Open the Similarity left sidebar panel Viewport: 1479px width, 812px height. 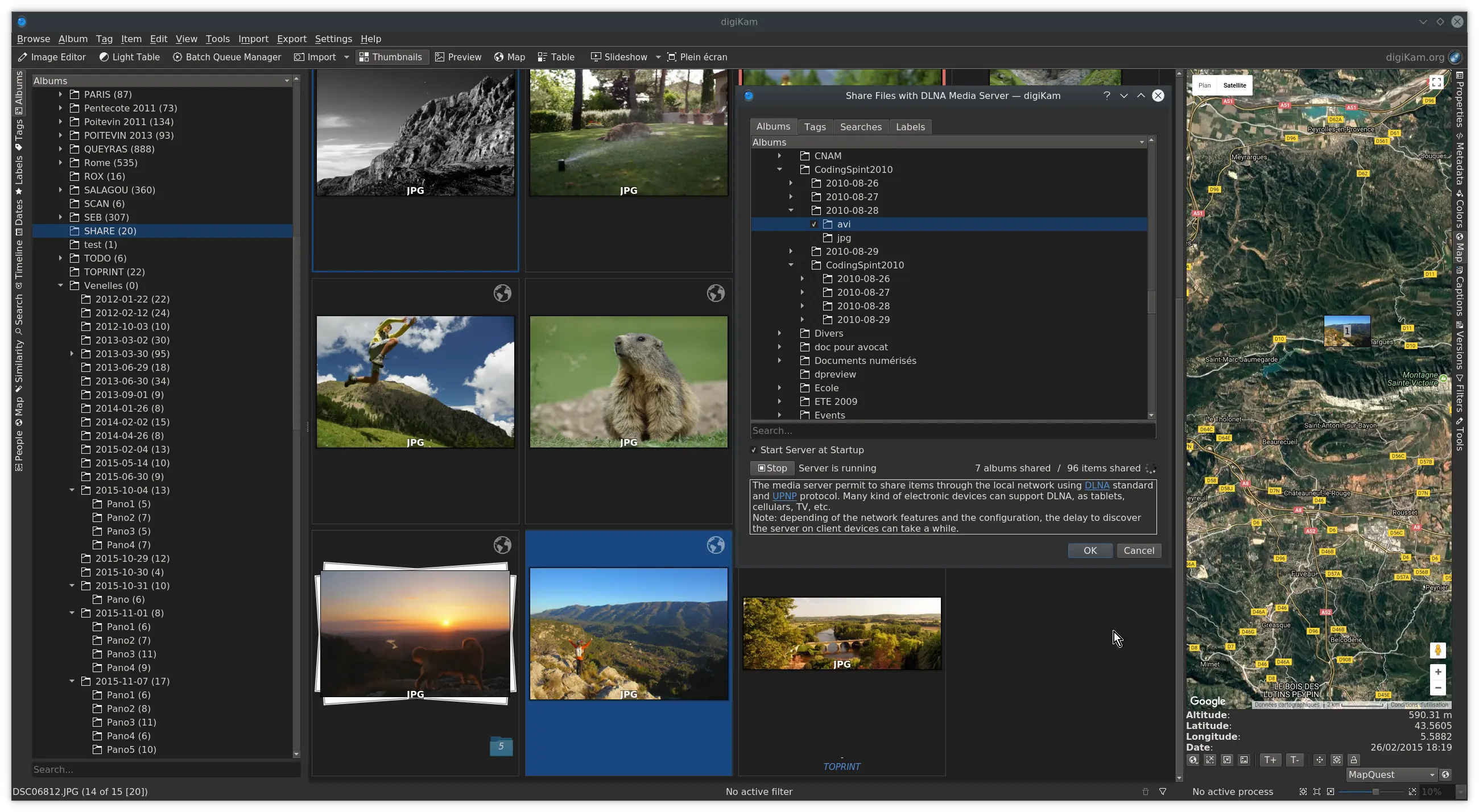point(19,366)
